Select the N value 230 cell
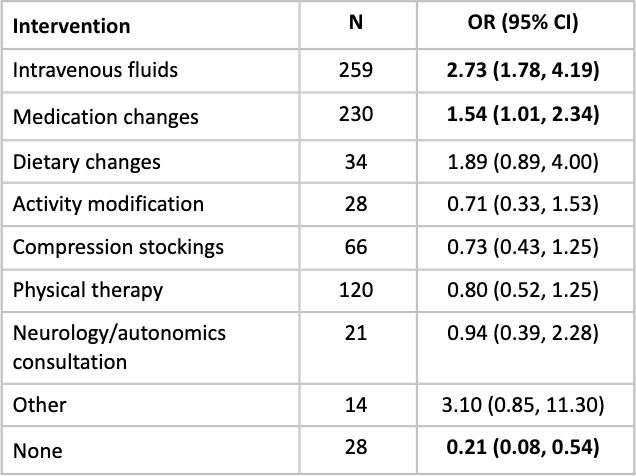 [x=355, y=115]
